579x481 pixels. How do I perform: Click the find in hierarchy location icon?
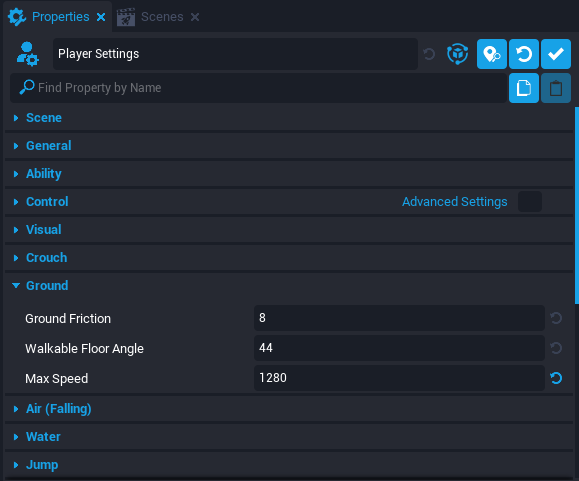pos(491,54)
